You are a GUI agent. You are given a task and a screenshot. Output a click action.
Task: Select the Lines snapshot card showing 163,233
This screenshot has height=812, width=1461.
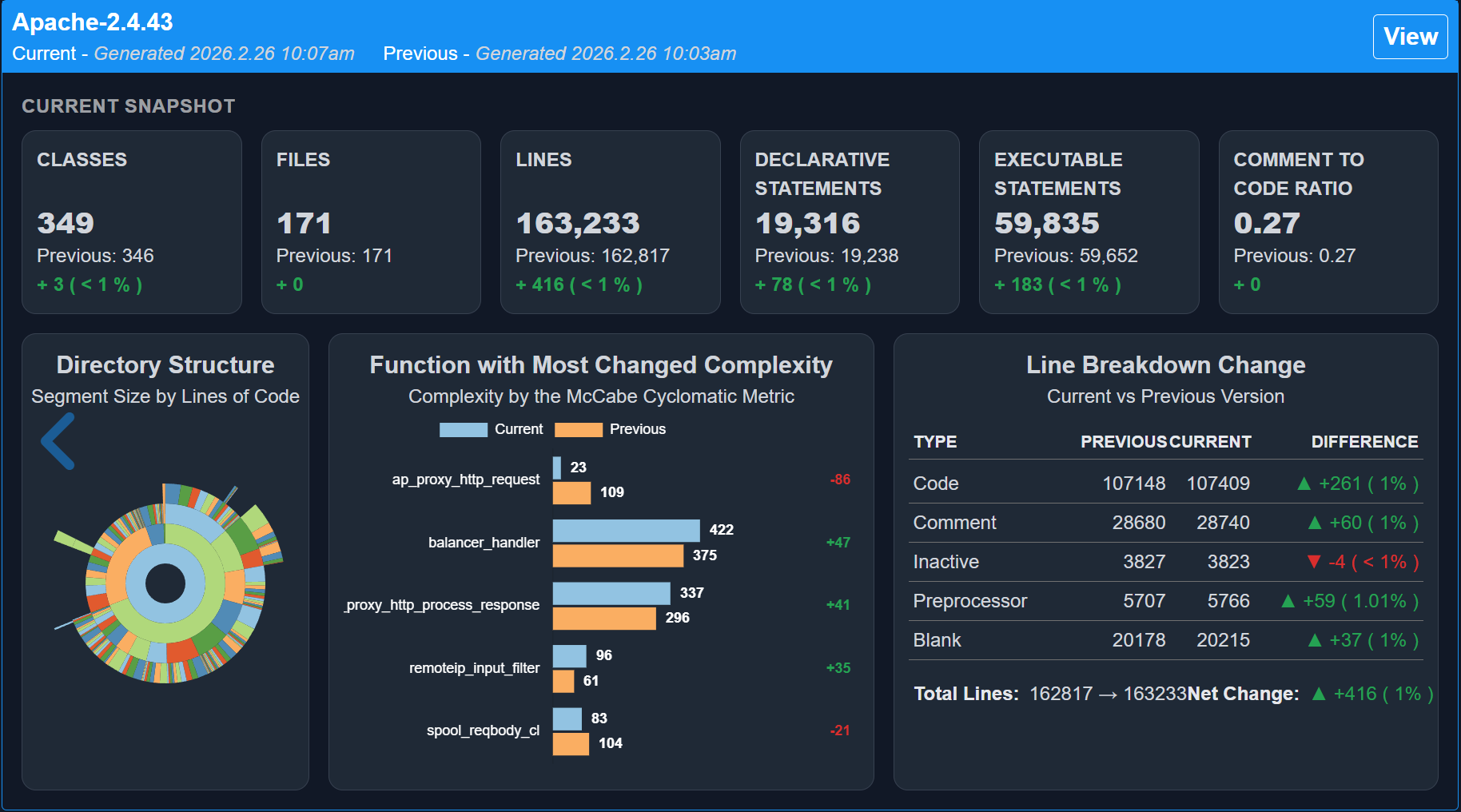[610, 222]
